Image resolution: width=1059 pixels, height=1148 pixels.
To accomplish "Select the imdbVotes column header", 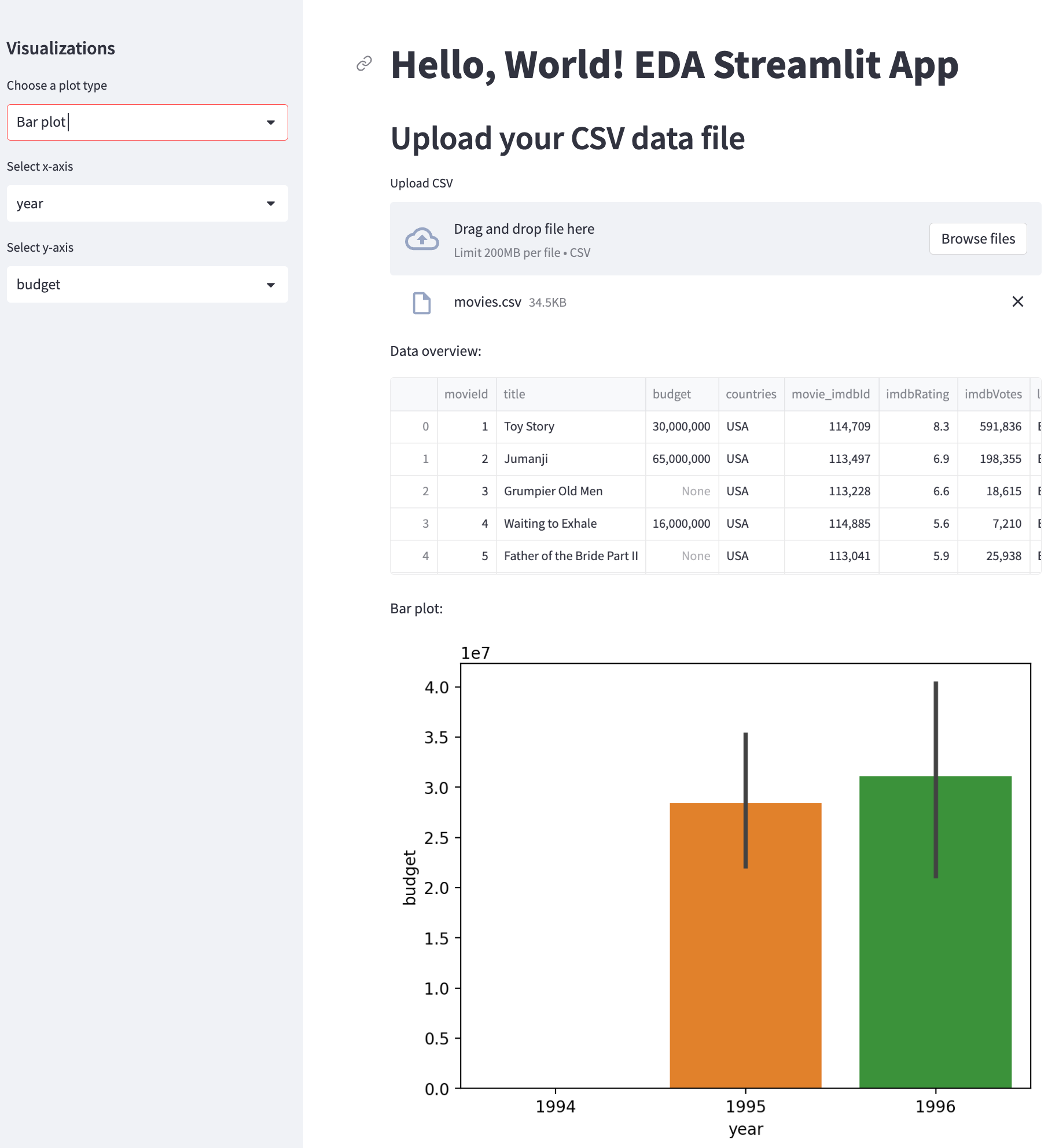I will pyautogui.click(x=992, y=394).
